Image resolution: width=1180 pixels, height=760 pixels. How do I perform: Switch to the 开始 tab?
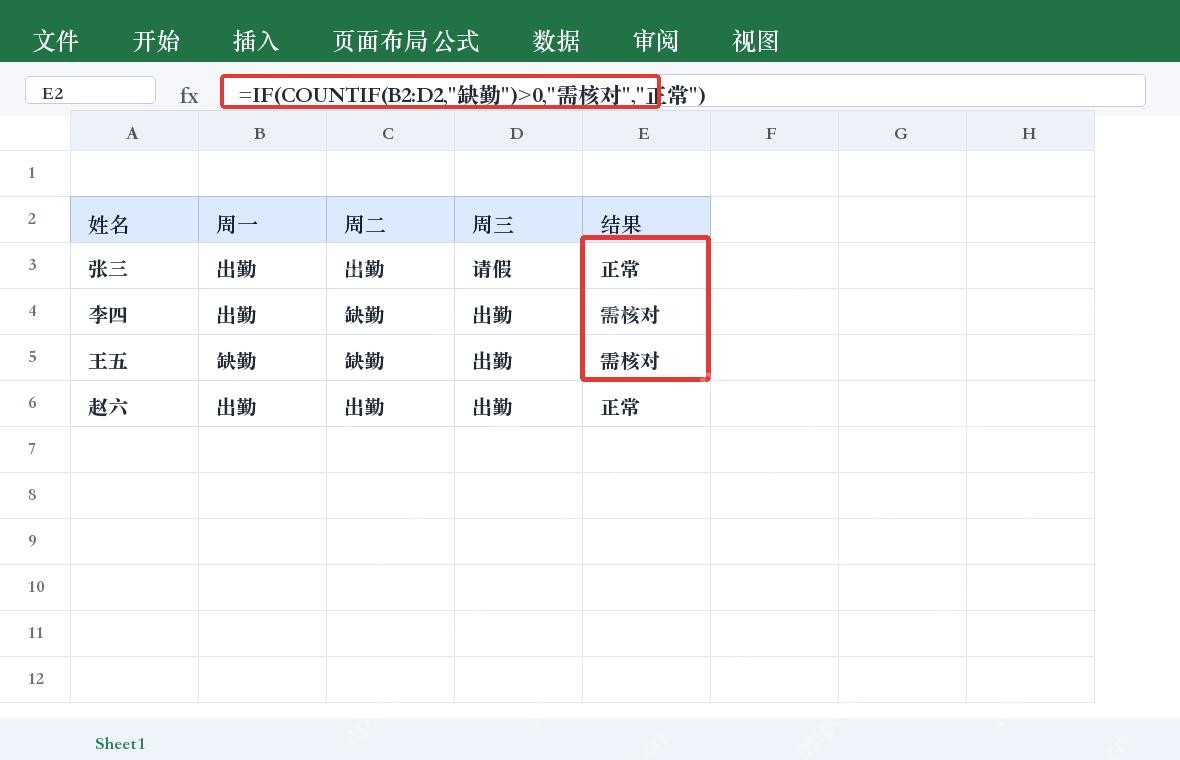tap(157, 41)
